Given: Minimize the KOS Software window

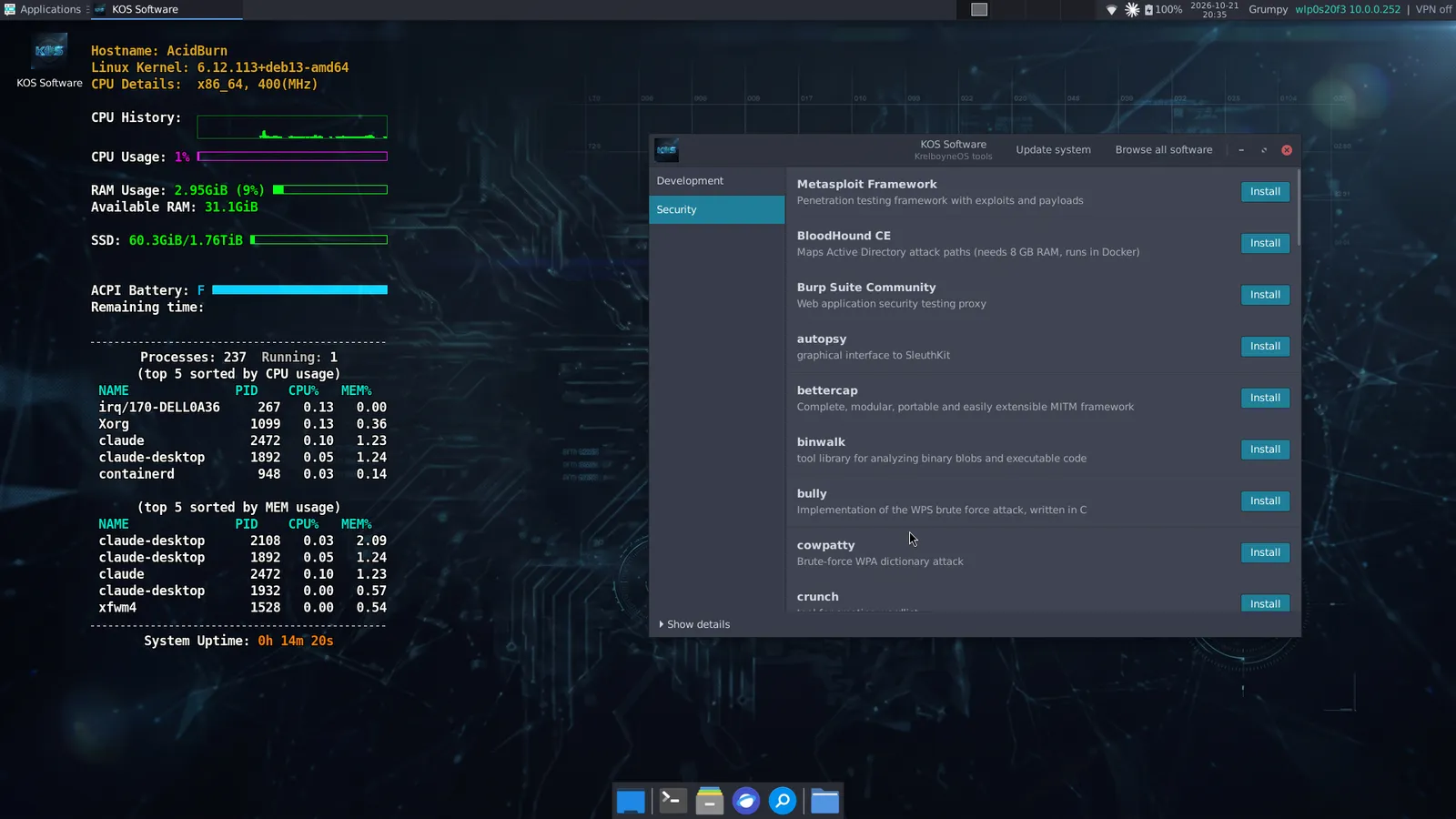Looking at the screenshot, I should 1241,150.
